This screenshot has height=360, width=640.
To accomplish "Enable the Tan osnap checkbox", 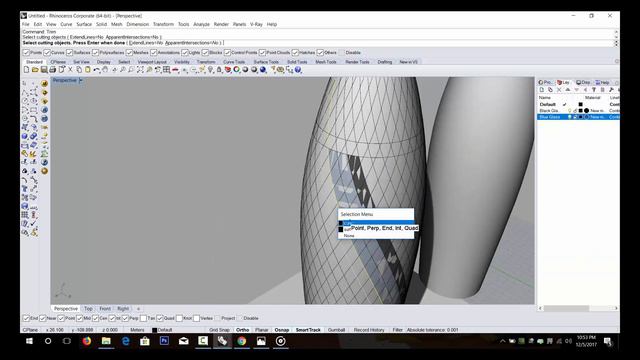I will [143, 318].
